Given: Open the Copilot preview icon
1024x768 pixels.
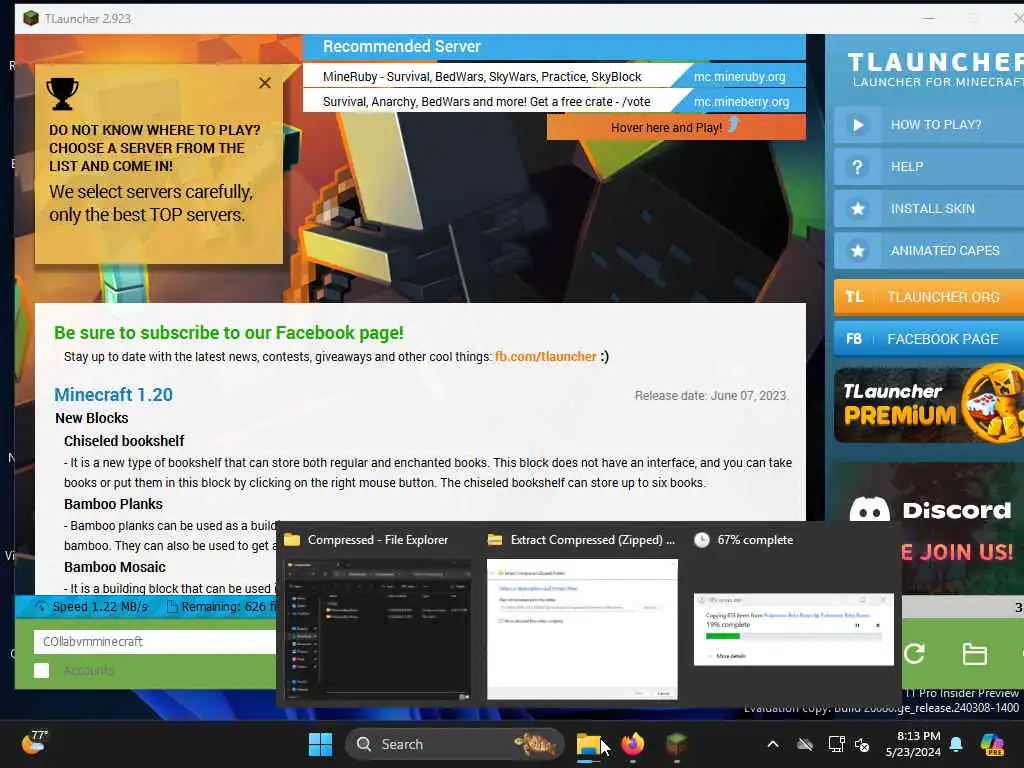Looking at the screenshot, I should [x=993, y=744].
